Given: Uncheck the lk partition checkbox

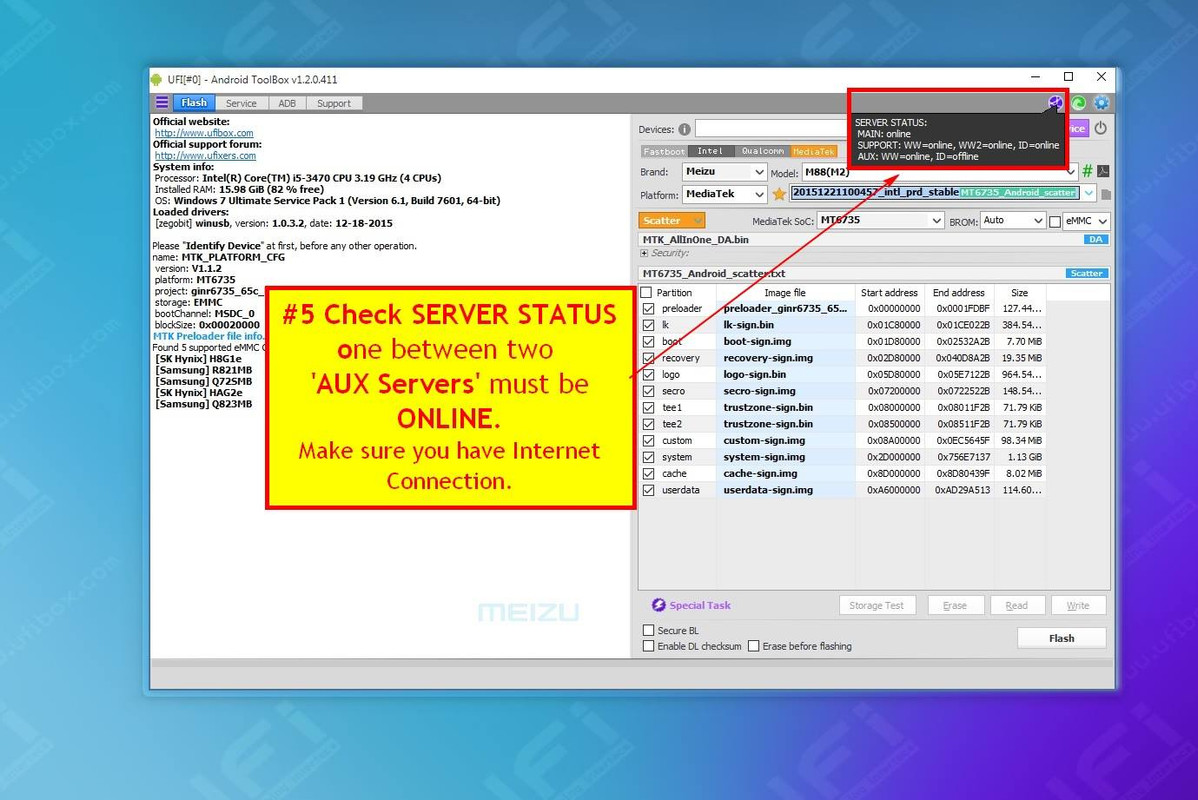Looking at the screenshot, I should point(649,325).
